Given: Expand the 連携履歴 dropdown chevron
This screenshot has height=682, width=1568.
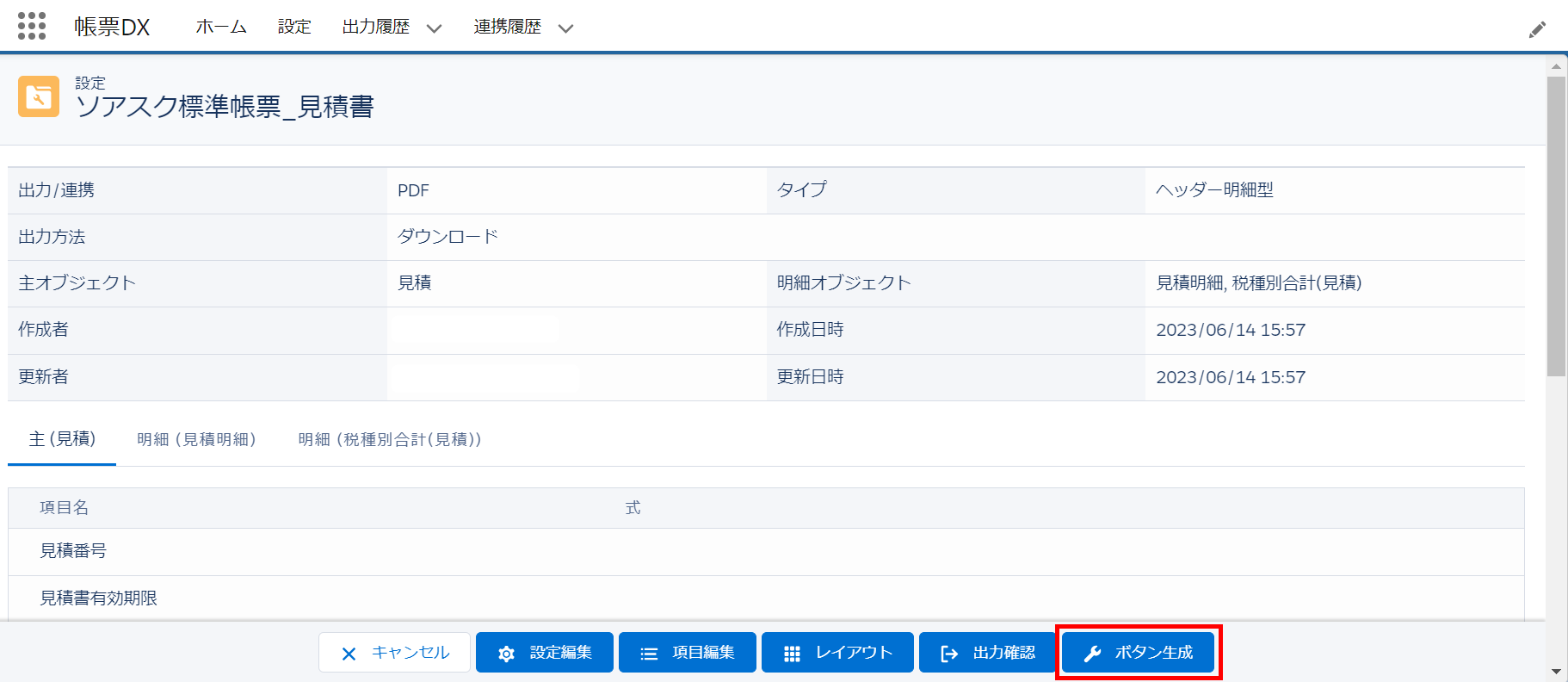Looking at the screenshot, I should [x=565, y=28].
